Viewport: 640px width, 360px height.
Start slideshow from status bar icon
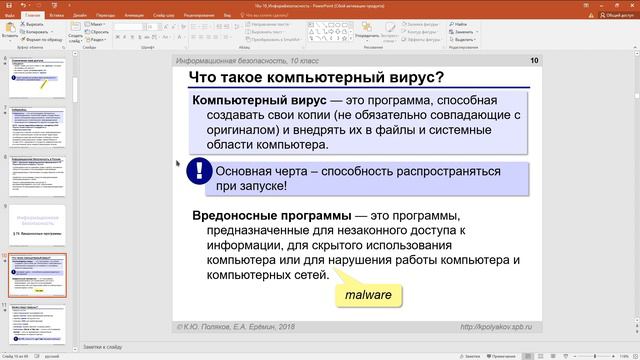click(566, 356)
